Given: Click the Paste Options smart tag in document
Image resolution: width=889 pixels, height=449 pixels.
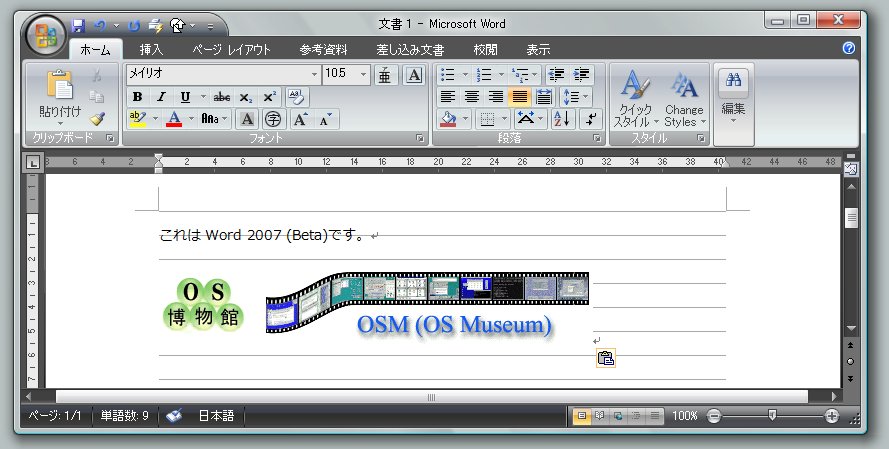Looking at the screenshot, I should tap(606, 358).
